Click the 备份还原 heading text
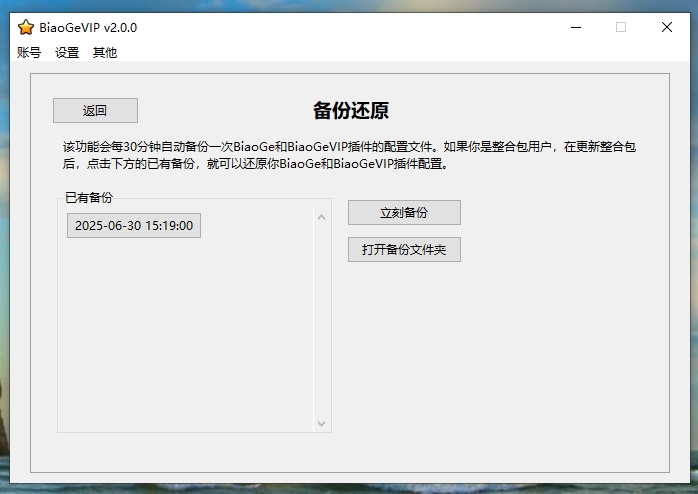Viewport: 698px width, 494px height. pos(351,110)
